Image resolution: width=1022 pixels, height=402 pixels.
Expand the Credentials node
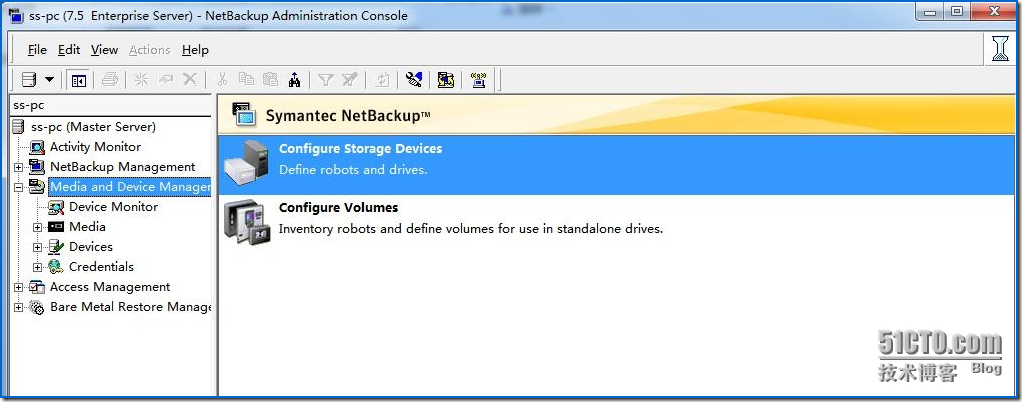pyautogui.click(x=38, y=267)
